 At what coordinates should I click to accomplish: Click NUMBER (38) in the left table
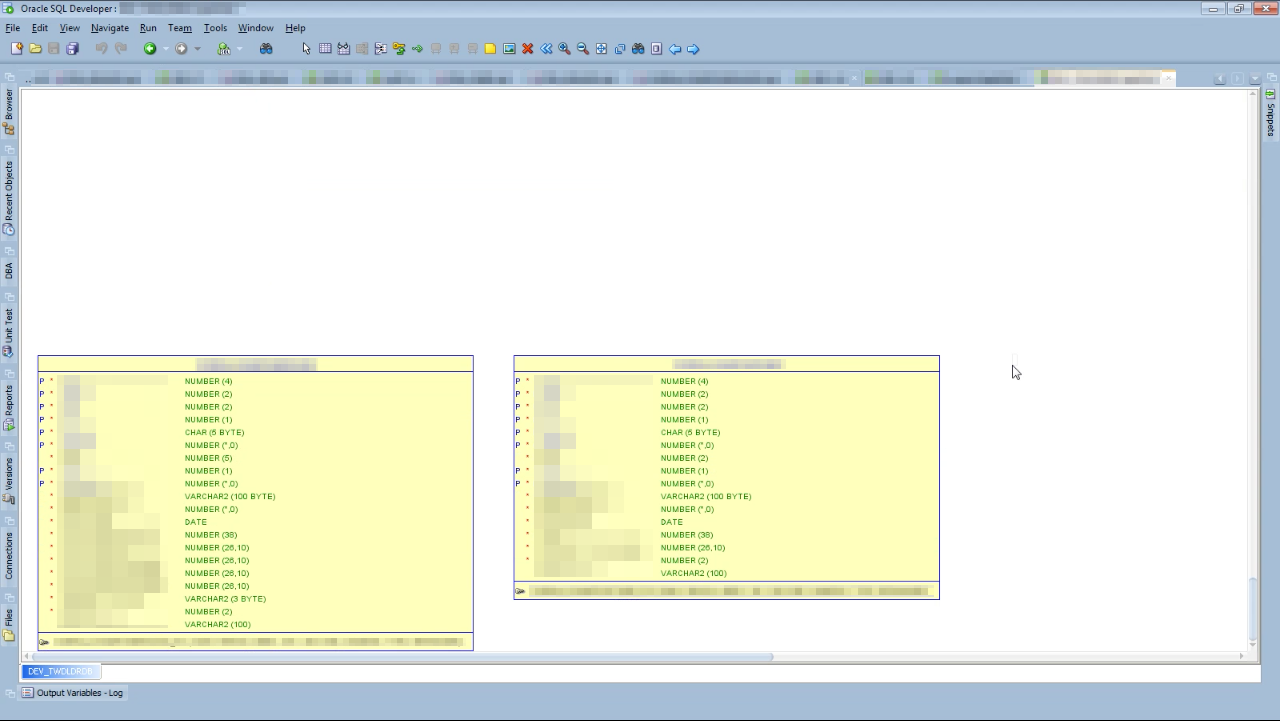click(x=211, y=535)
